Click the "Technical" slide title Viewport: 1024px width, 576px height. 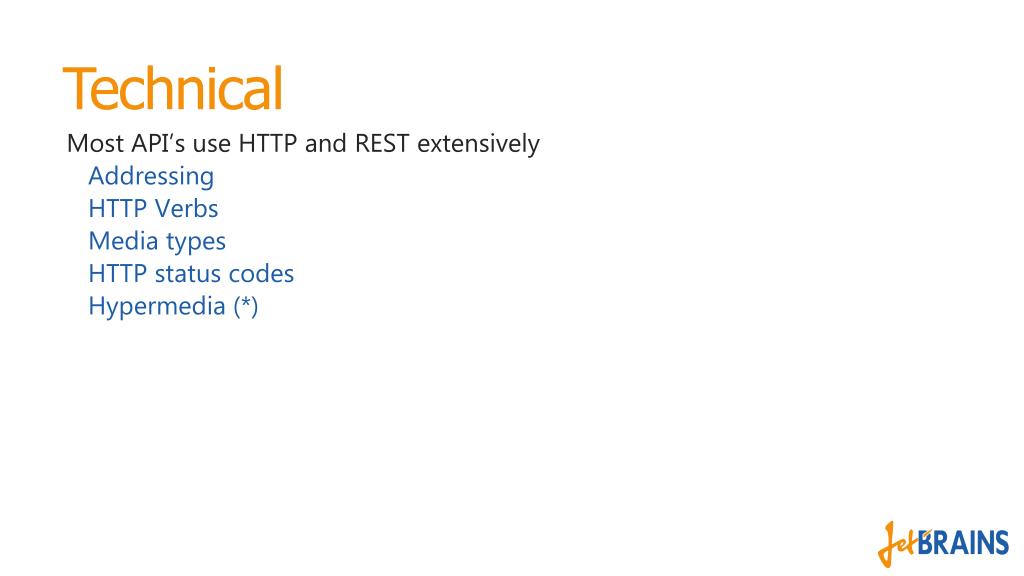click(173, 88)
